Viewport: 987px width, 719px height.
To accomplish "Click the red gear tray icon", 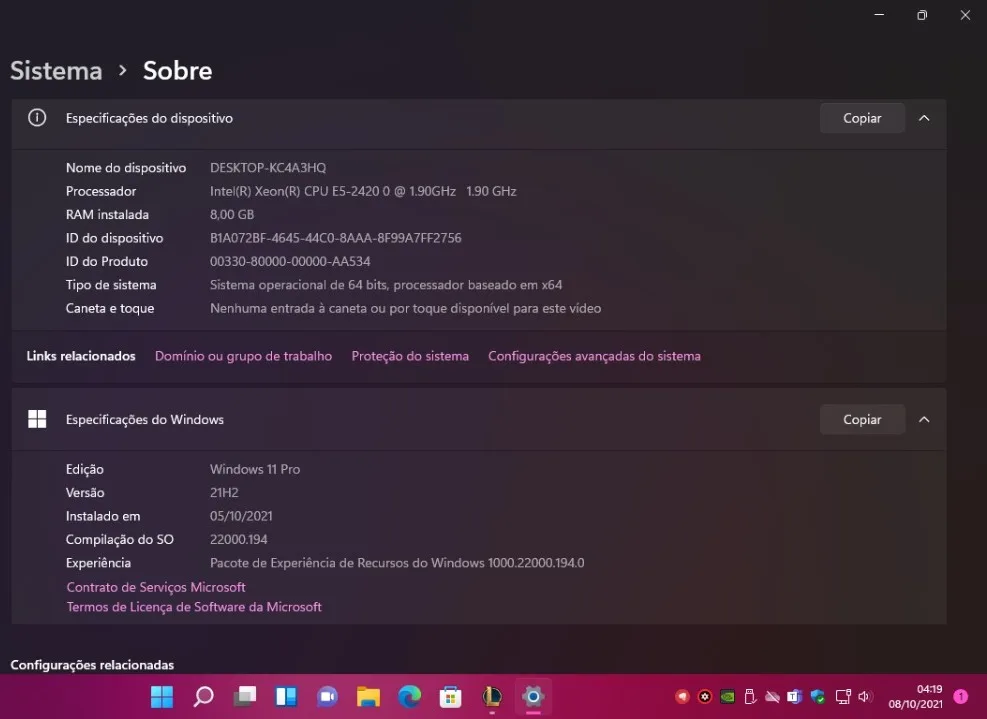I will (x=705, y=696).
